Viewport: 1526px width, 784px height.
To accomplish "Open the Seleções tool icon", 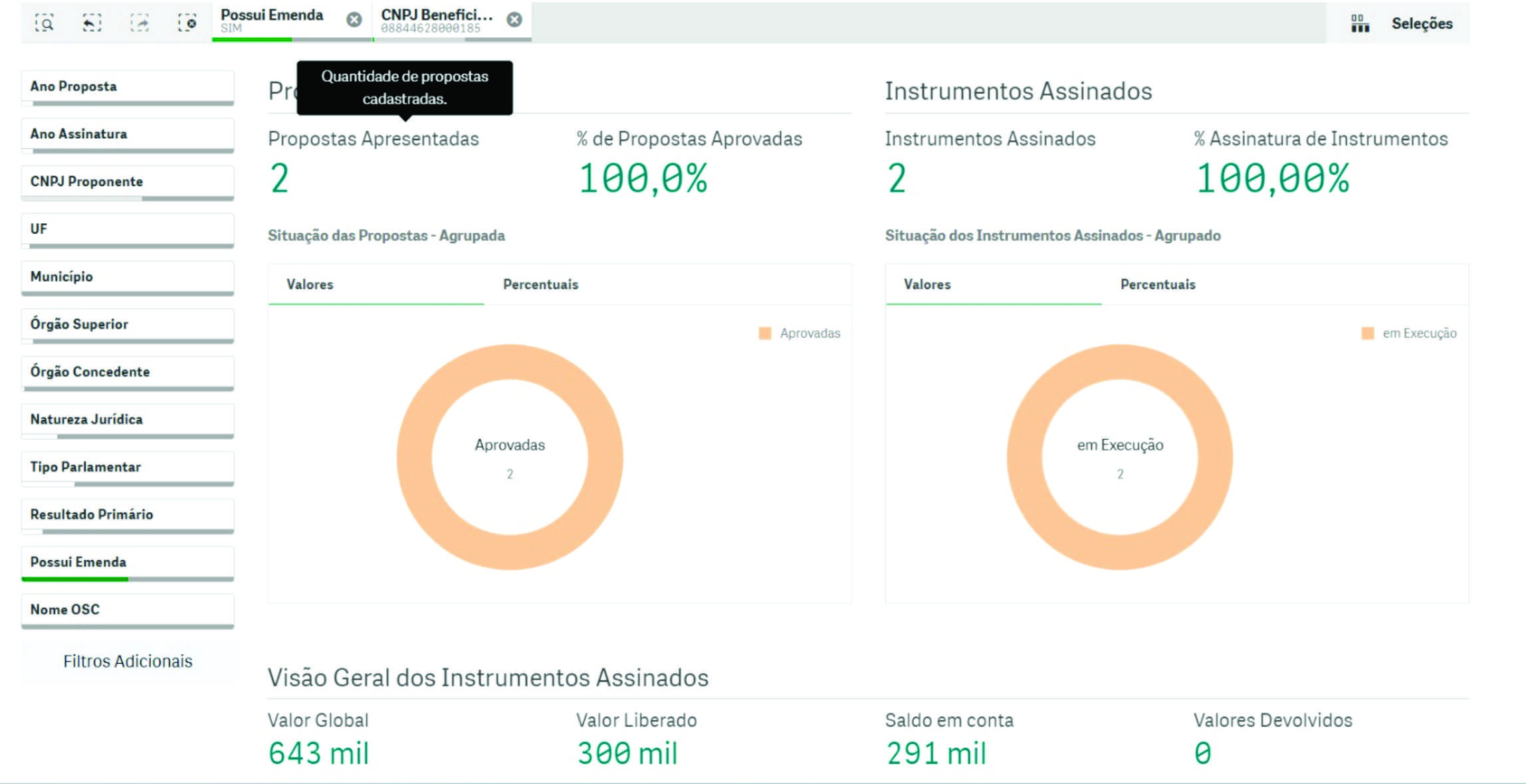I will [1361, 22].
